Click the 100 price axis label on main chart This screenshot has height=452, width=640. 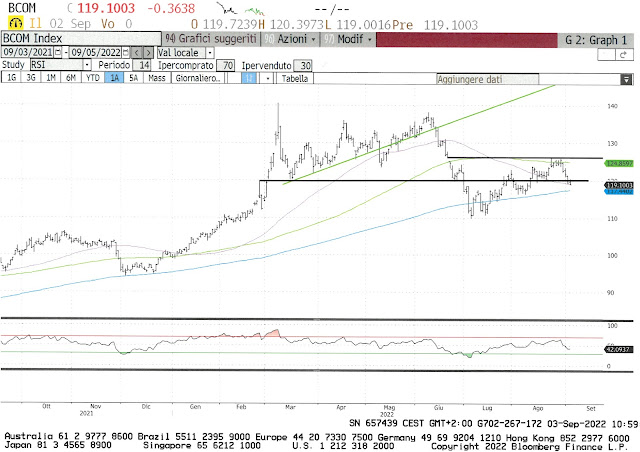point(612,256)
